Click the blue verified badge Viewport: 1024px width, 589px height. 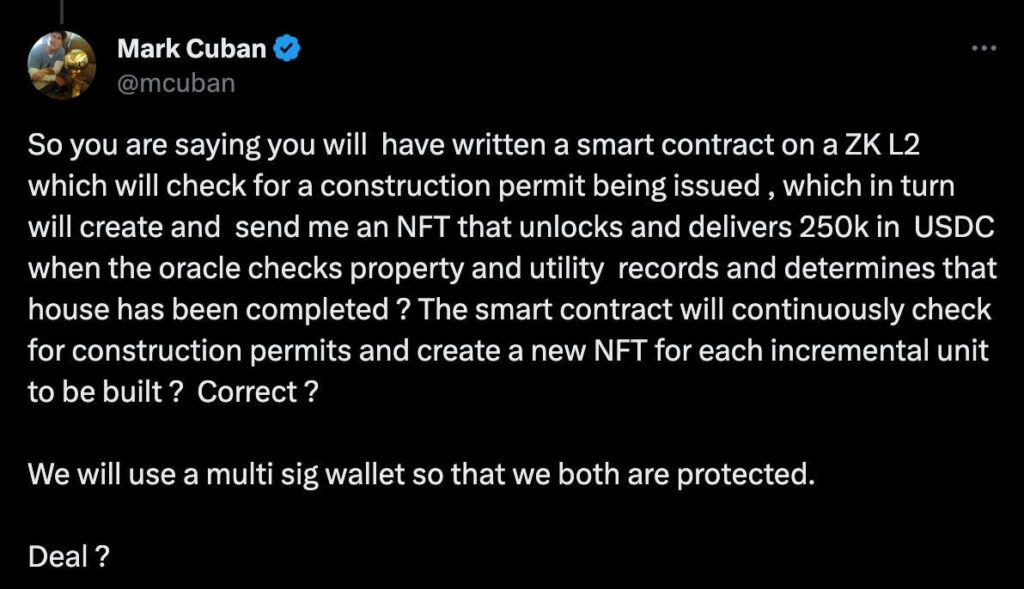point(288,47)
